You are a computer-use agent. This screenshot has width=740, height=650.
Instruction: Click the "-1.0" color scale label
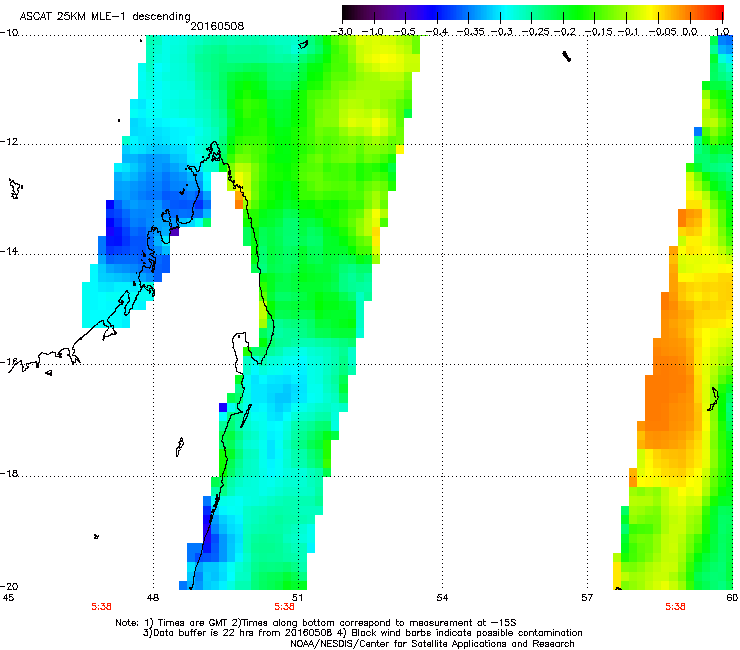click(x=373, y=32)
